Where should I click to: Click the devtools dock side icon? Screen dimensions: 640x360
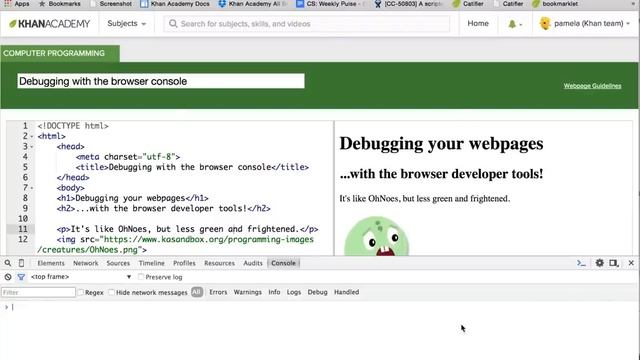click(613, 263)
